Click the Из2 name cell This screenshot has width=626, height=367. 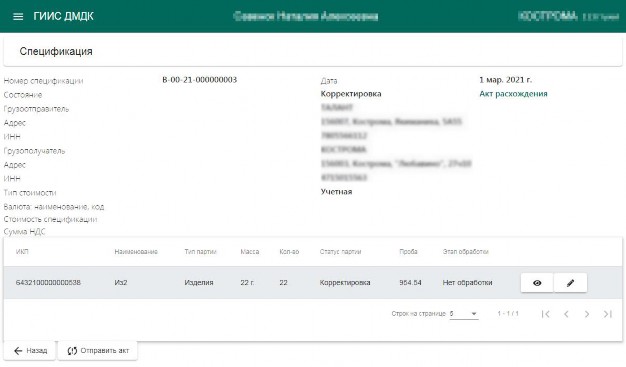point(121,283)
